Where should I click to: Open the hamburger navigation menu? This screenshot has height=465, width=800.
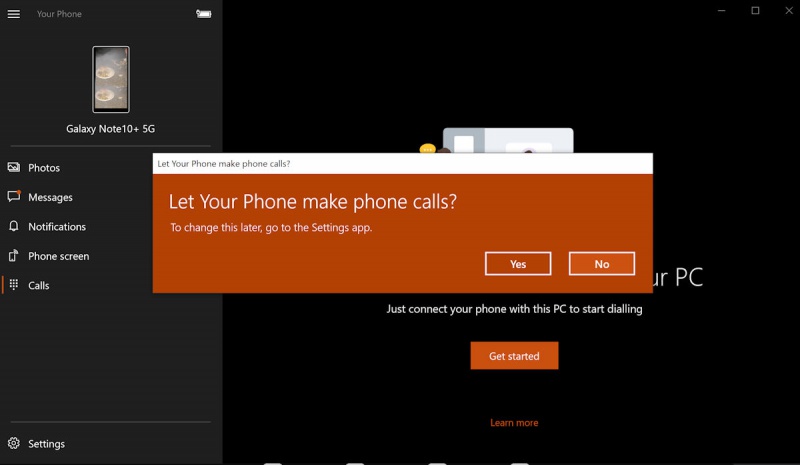coord(14,14)
